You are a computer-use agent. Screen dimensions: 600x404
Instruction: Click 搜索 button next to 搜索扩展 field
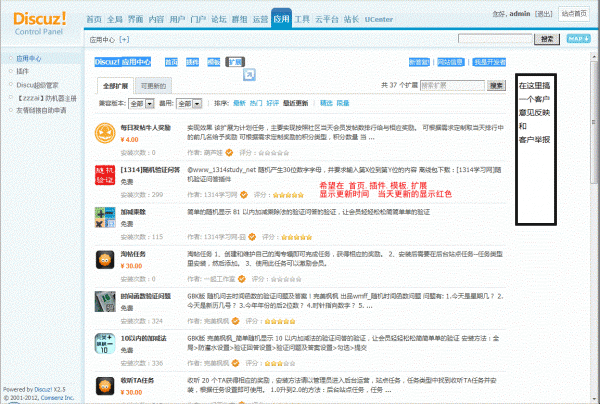(x=496, y=85)
